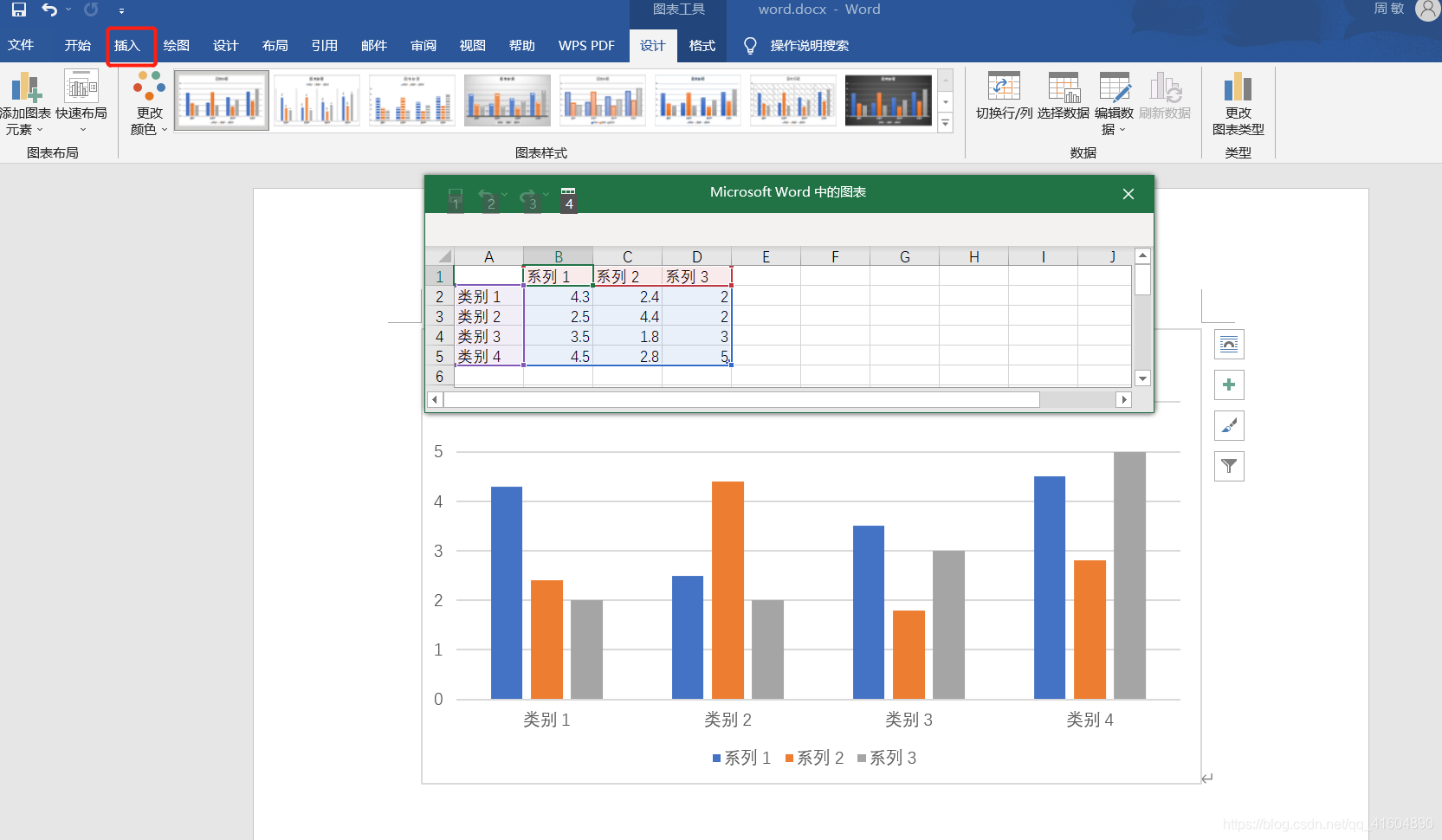Screen dimensions: 1442x840
Task: Select the seventh chart style thumbnail
Action: 793,100
